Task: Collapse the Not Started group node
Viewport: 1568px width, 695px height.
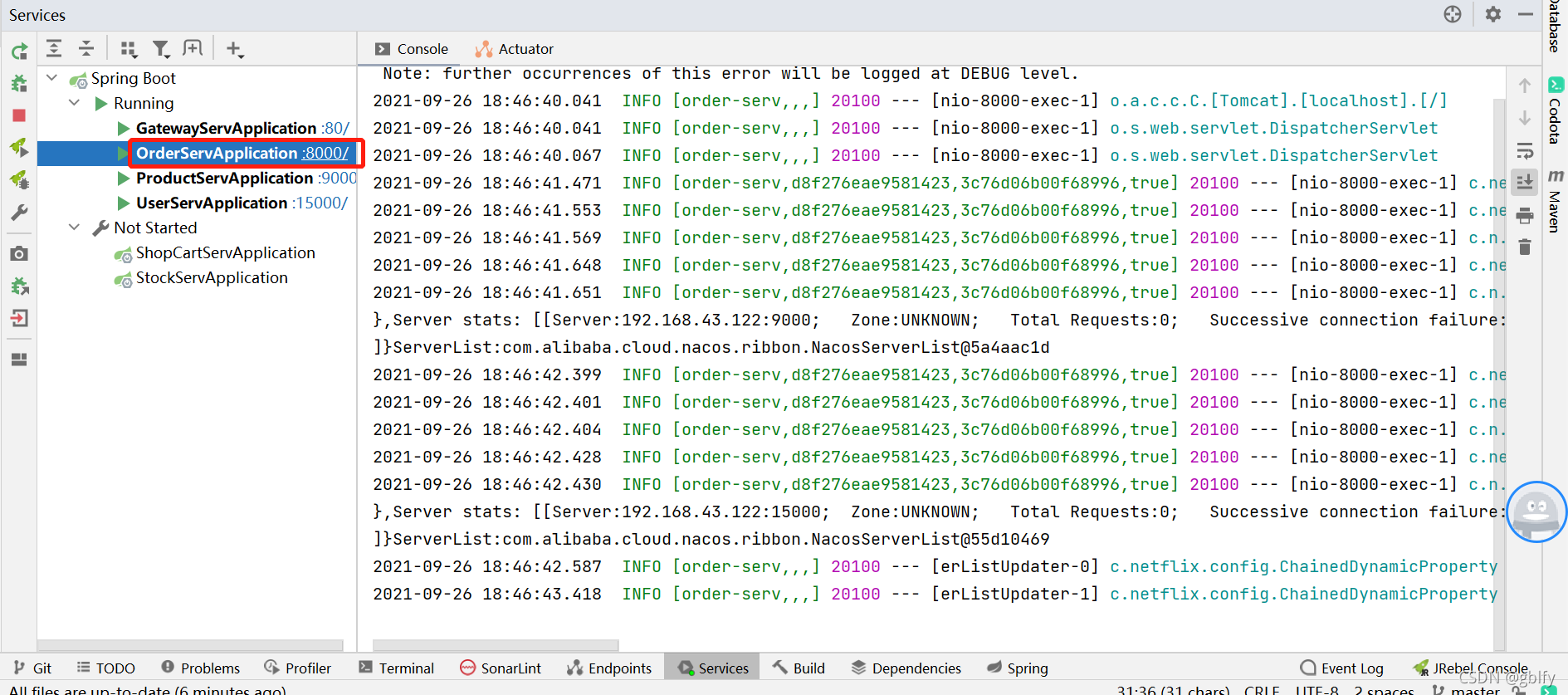Action: pos(75,228)
